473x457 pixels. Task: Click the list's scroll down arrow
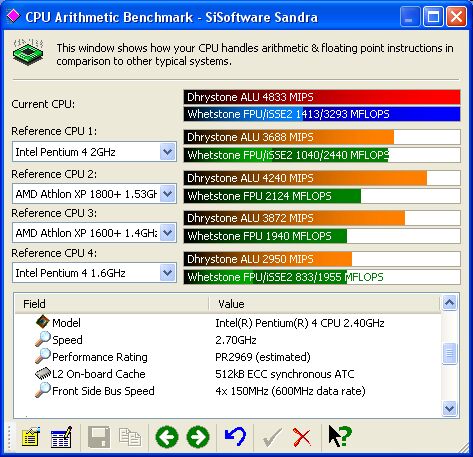pyautogui.click(x=450, y=408)
